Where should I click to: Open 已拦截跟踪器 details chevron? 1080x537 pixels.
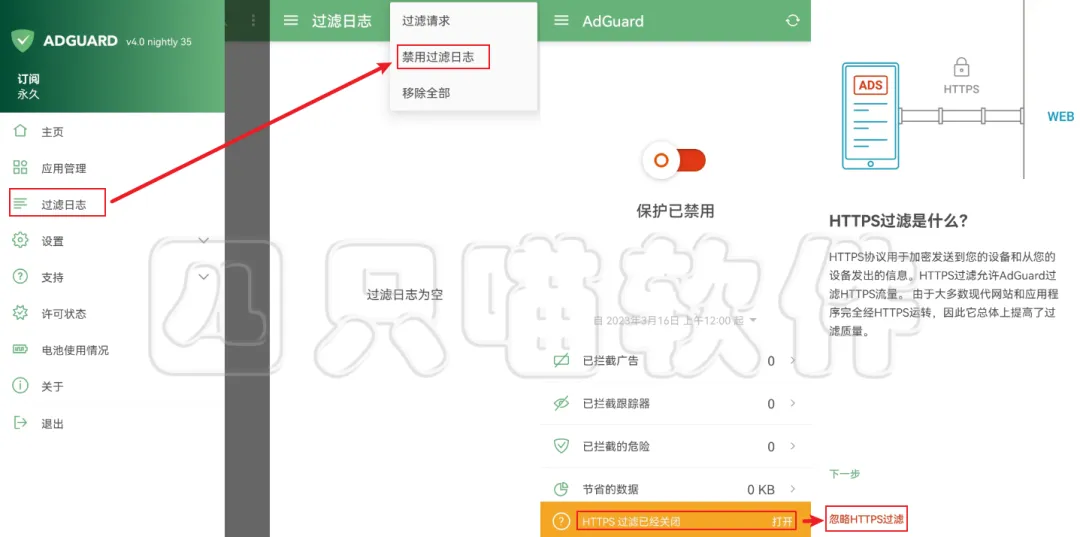(793, 403)
